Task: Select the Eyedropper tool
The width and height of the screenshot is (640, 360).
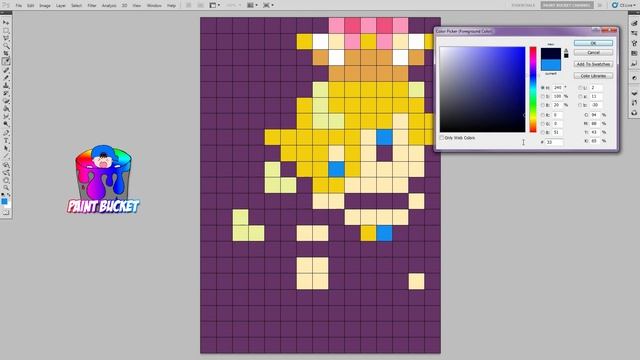Action: pyautogui.click(x=6, y=61)
